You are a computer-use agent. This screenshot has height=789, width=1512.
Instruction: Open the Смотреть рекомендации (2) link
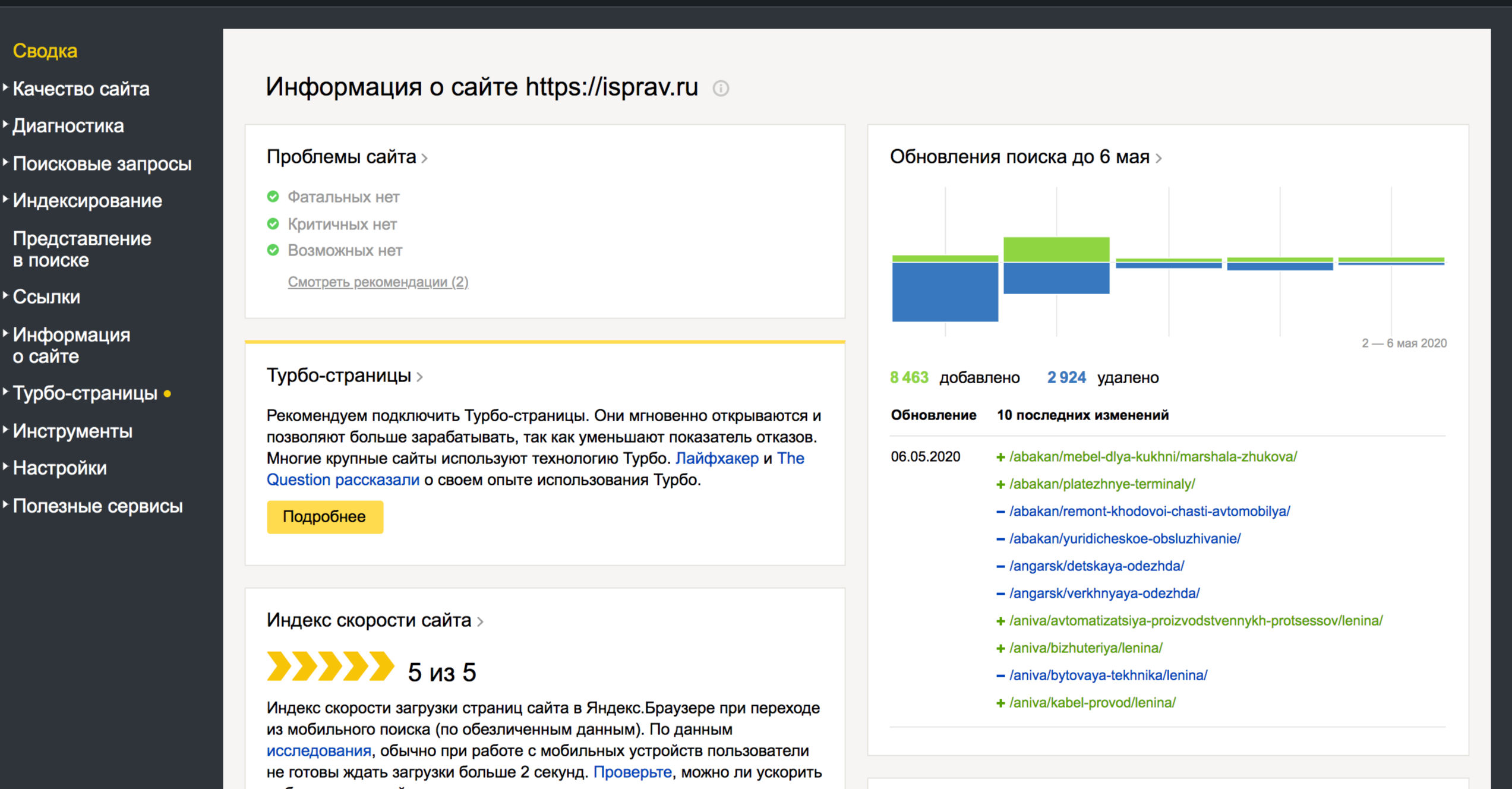click(378, 282)
